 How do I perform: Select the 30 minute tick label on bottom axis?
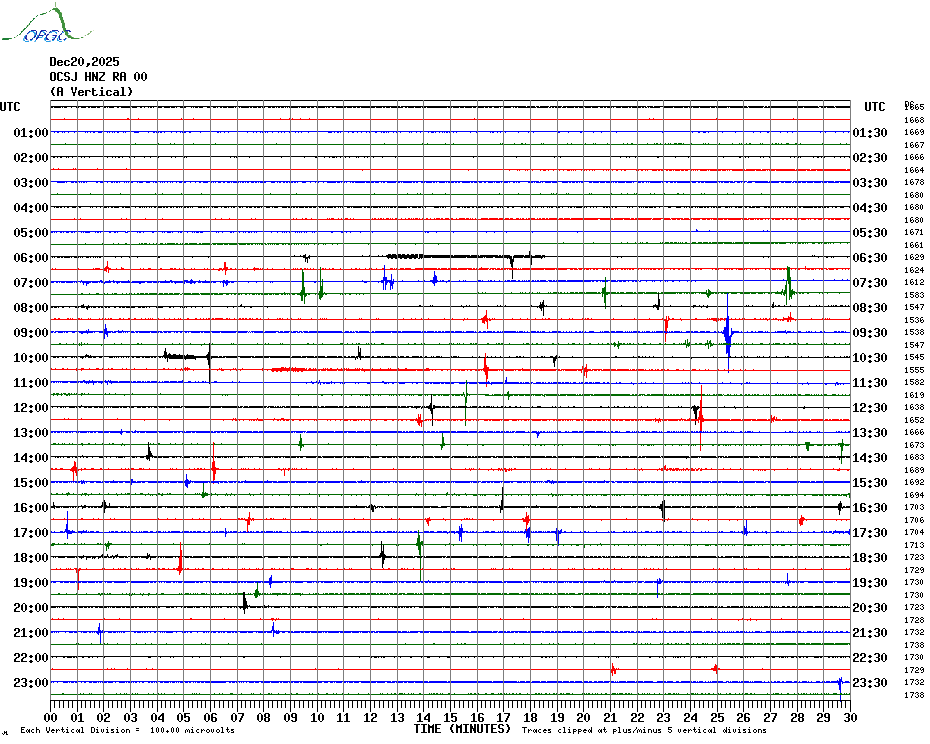coord(849,718)
